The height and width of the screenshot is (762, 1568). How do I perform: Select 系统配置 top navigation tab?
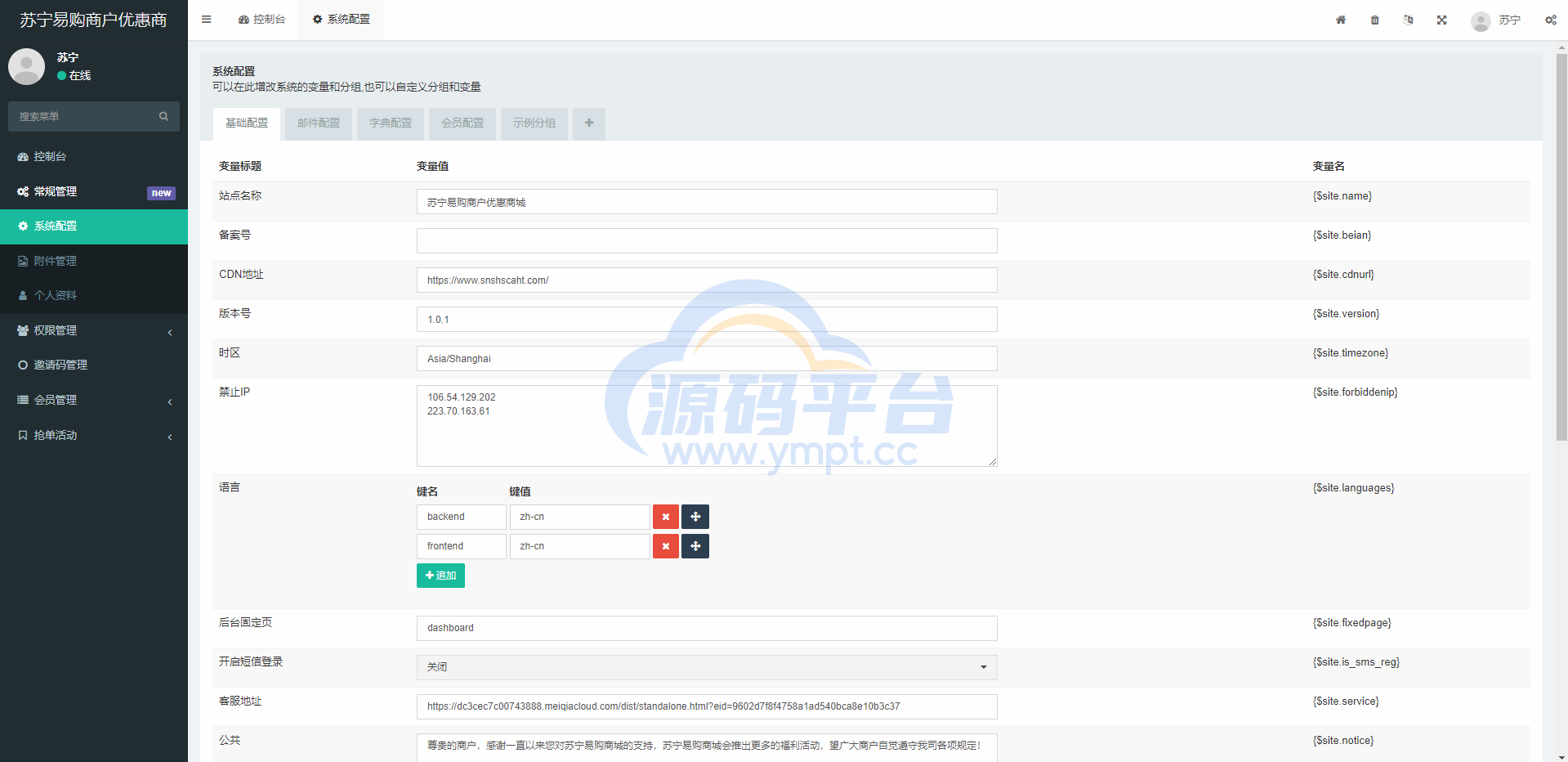click(341, 20)
